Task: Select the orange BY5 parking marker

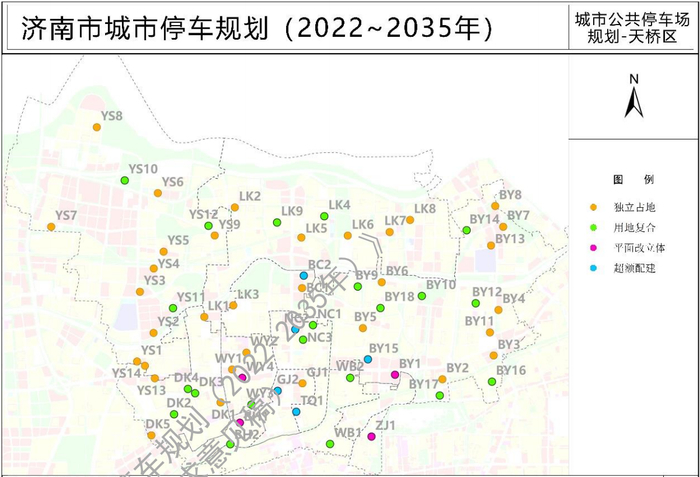Action: tap(363, 328)
